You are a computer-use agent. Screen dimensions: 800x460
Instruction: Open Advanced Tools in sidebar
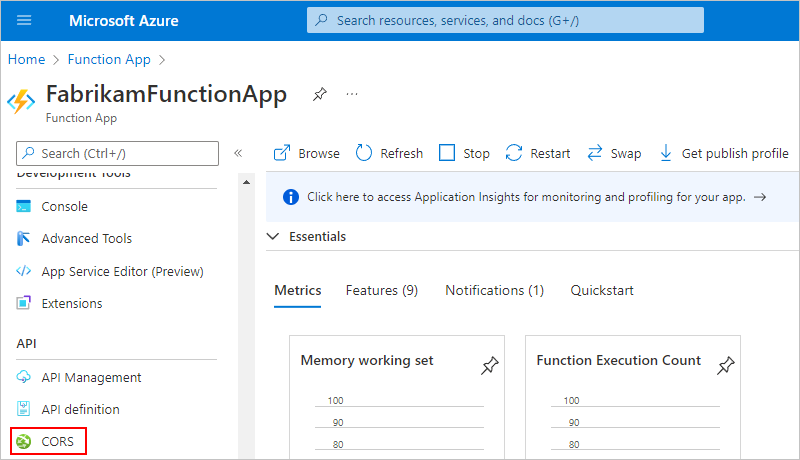86,238
